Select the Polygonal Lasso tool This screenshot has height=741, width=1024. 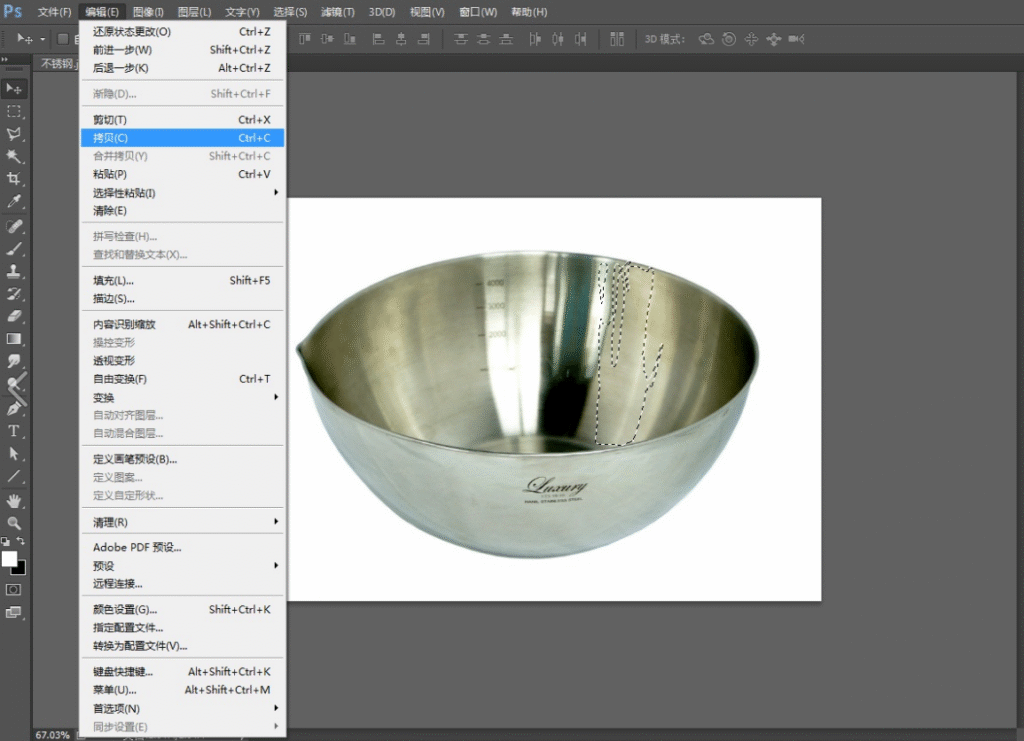[14, 134]
